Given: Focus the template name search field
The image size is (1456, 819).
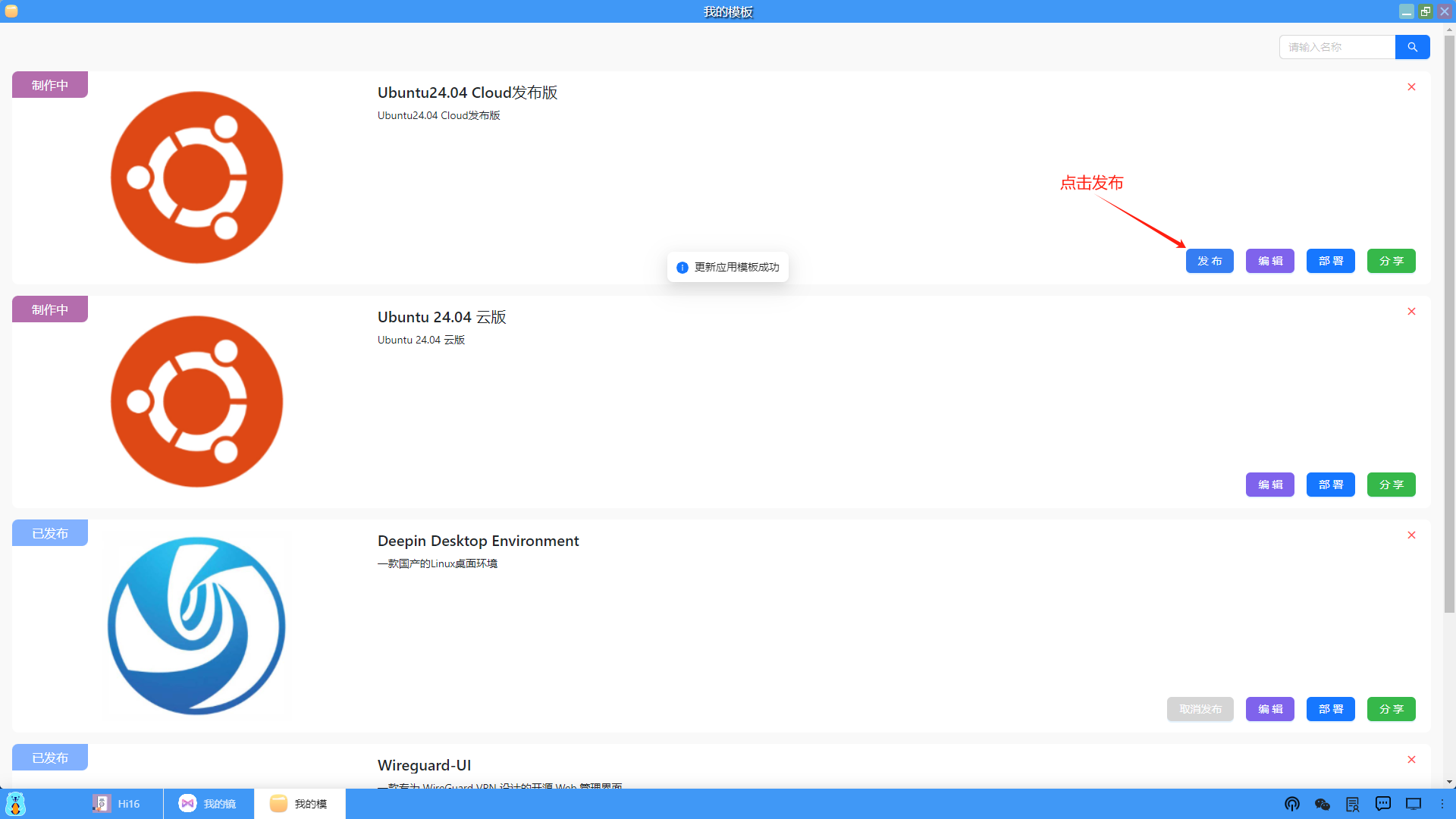Looking at the screenshot, I should point(1337,47).
